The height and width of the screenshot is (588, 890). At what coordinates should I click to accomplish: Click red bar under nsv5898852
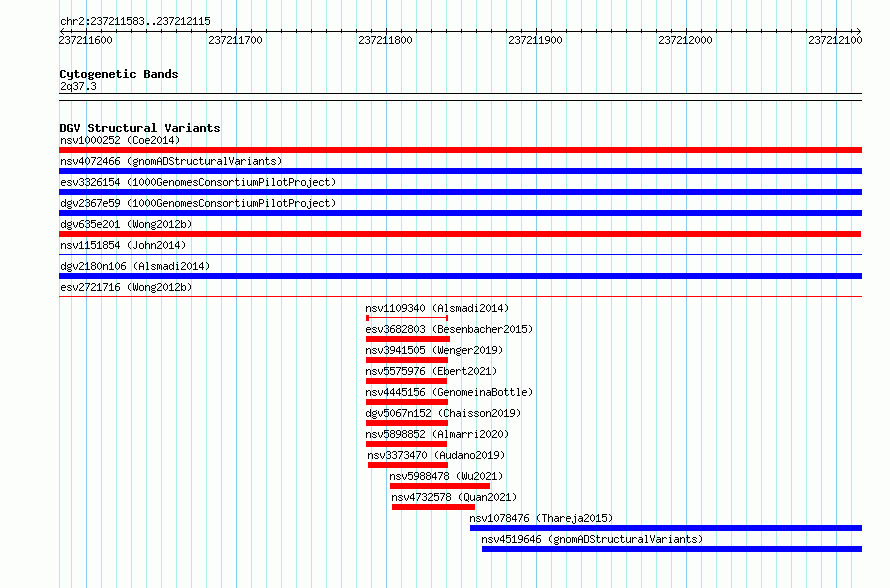click(x=406, y=444)
